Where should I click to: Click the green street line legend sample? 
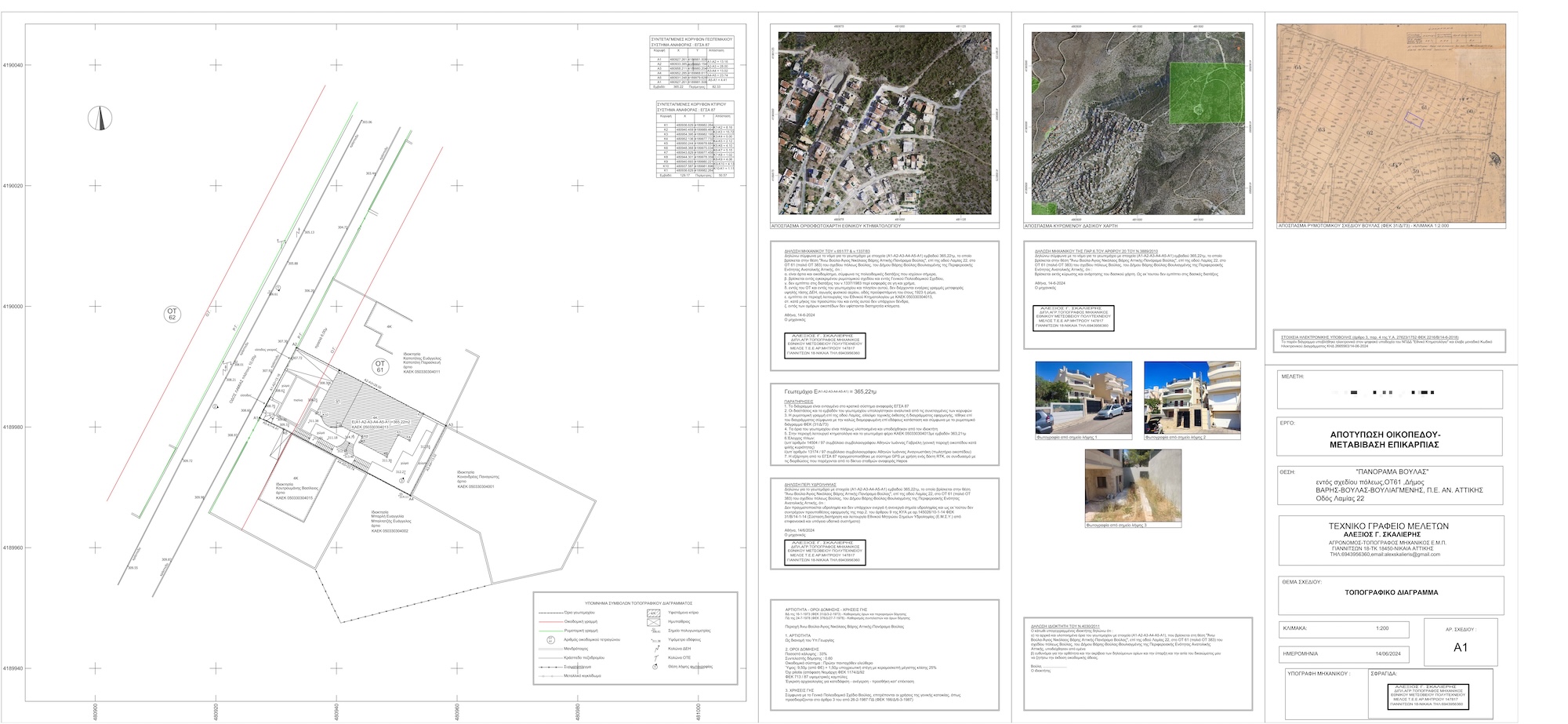550,631
